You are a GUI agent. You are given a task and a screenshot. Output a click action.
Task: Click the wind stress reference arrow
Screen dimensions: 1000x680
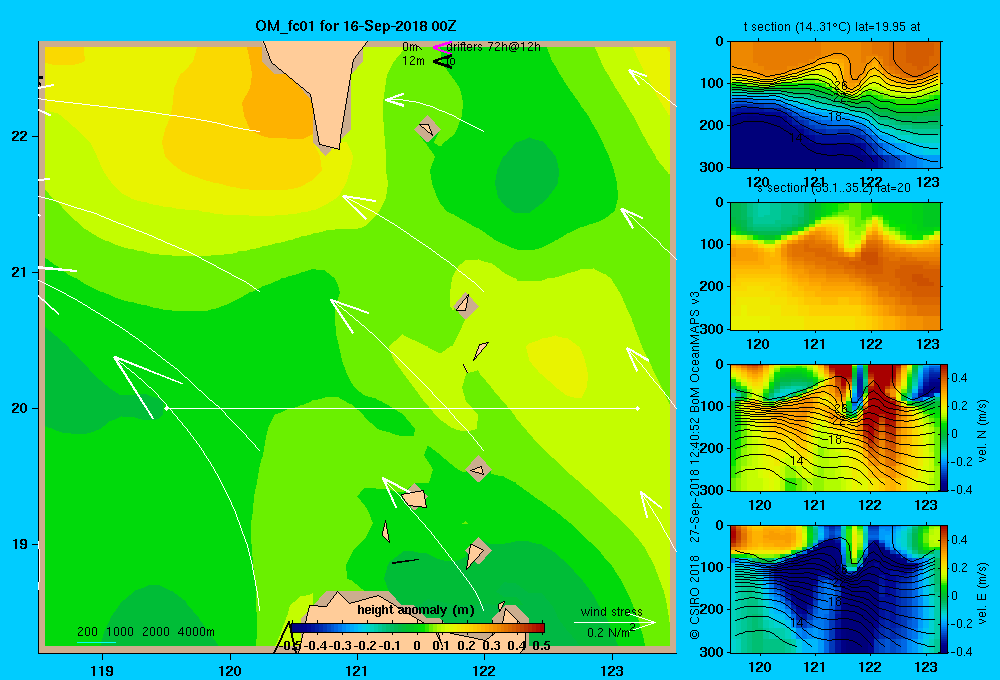coord(614,622)
